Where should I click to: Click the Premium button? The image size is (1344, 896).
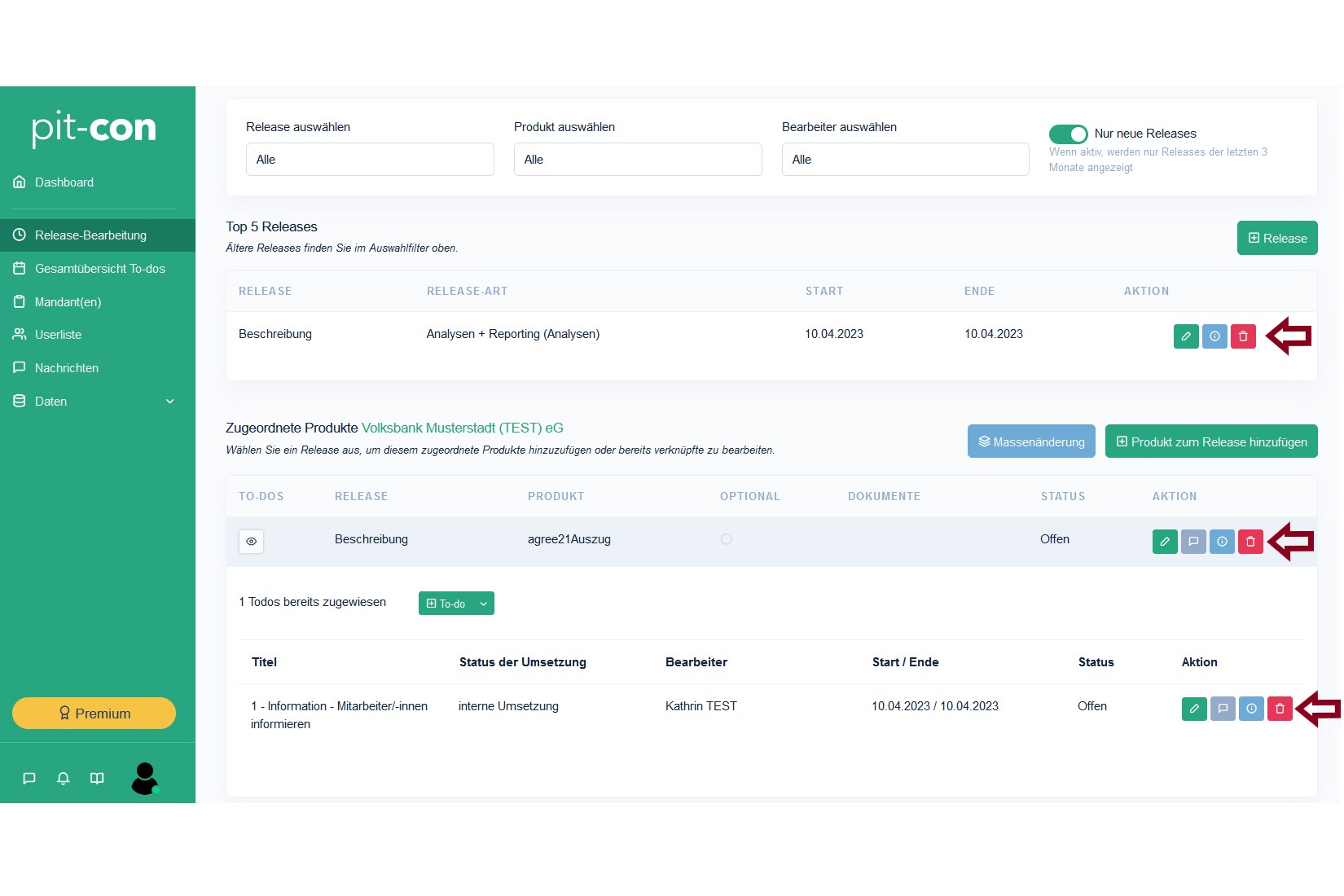[94, 714]
